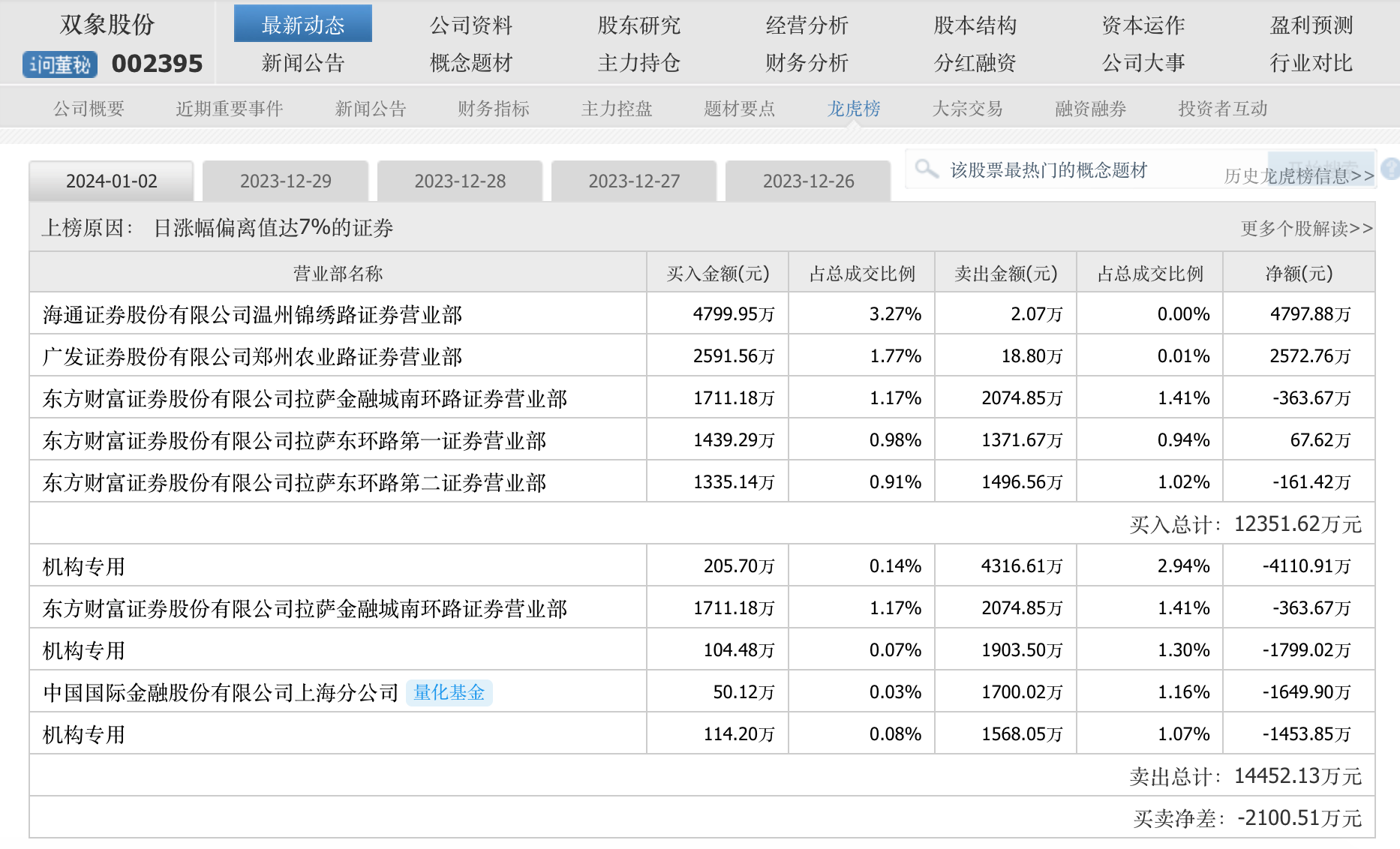Open the 公司资料 menu item

click(x=470, y=25)
